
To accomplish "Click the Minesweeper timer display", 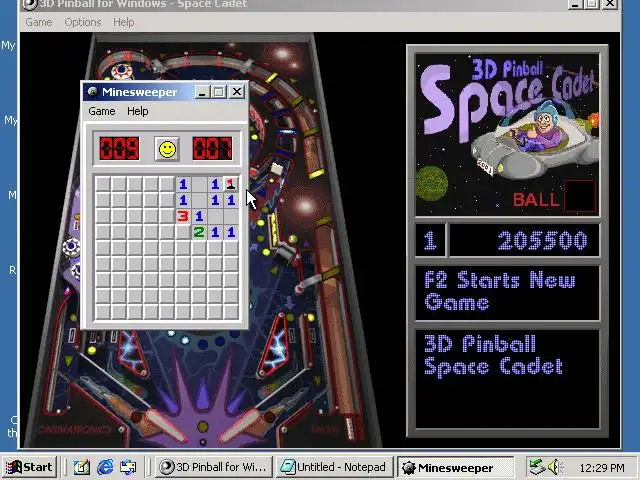I will click(212, 149).
